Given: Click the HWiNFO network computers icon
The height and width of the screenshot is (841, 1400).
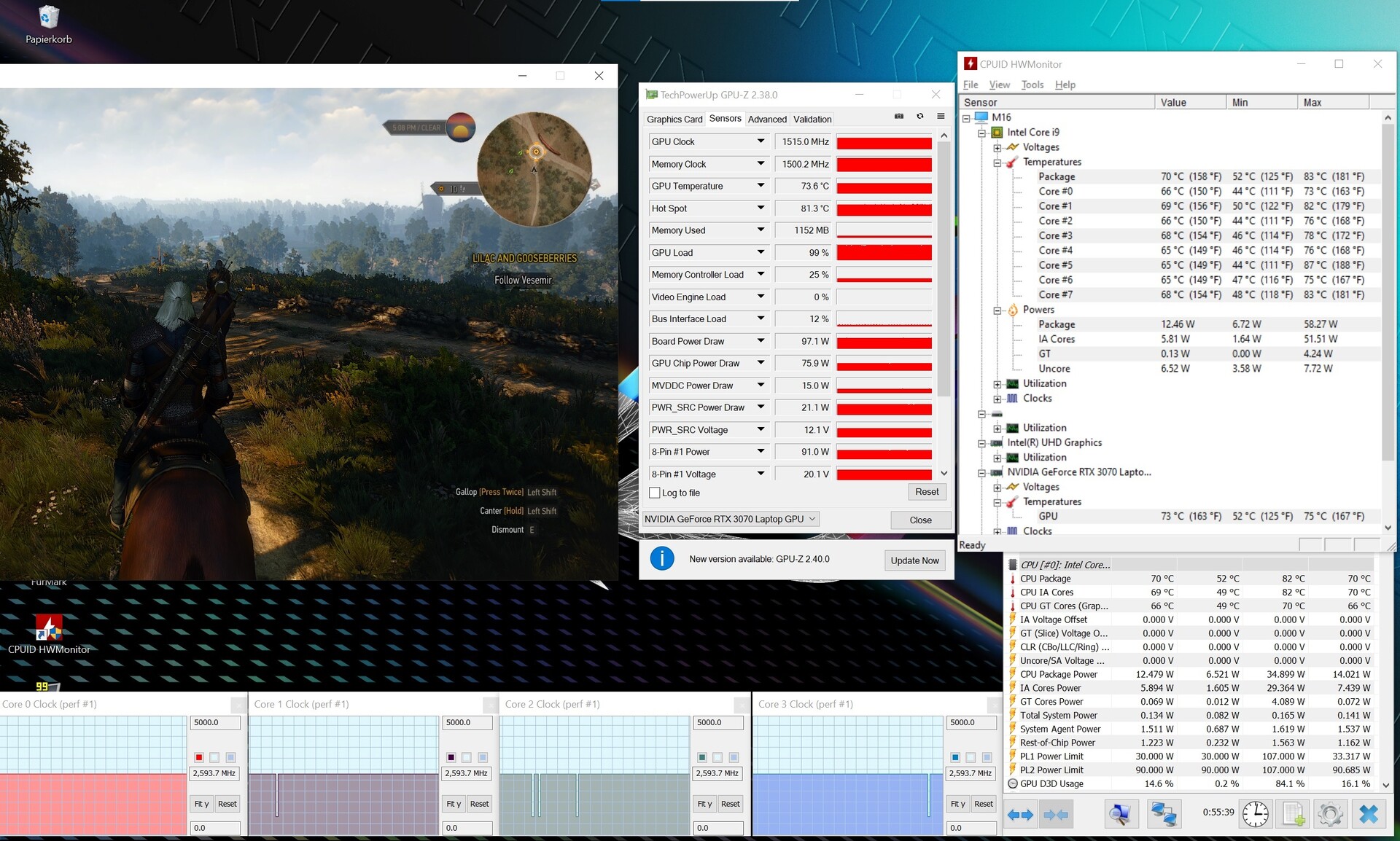Looking at the screenshot, I should coord(1164,814).
